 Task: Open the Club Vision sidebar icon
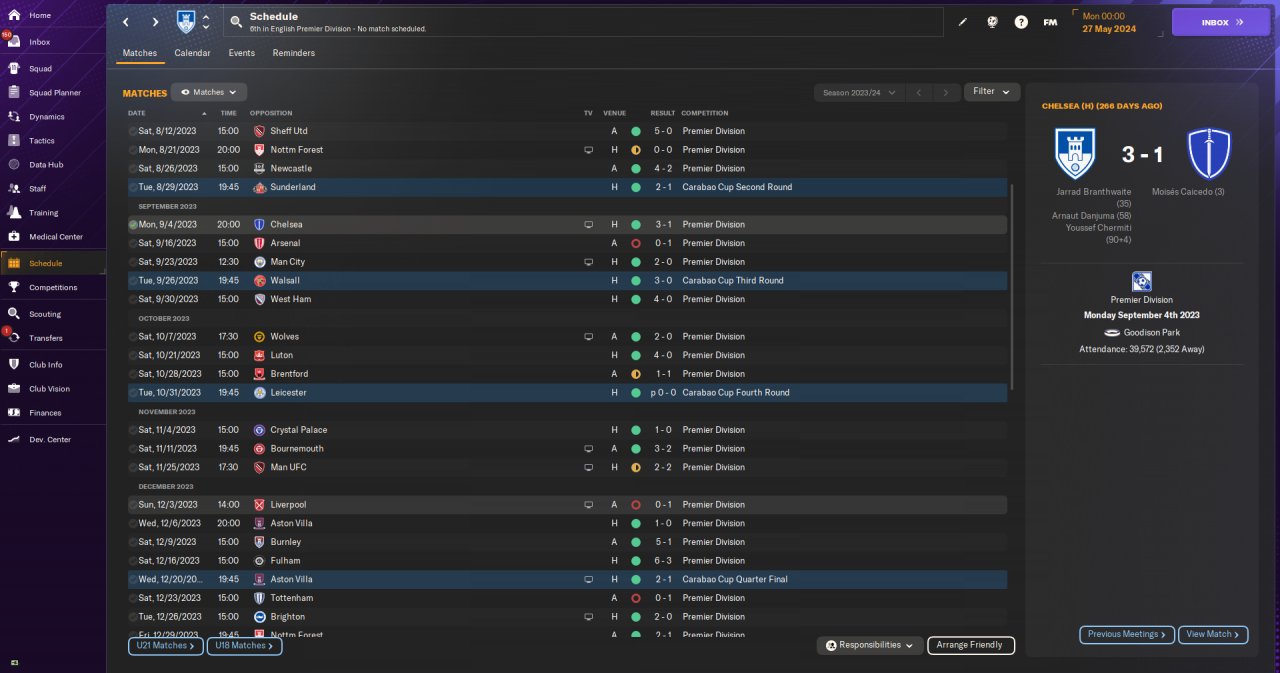pyautogui.click(x=14, y=389)
